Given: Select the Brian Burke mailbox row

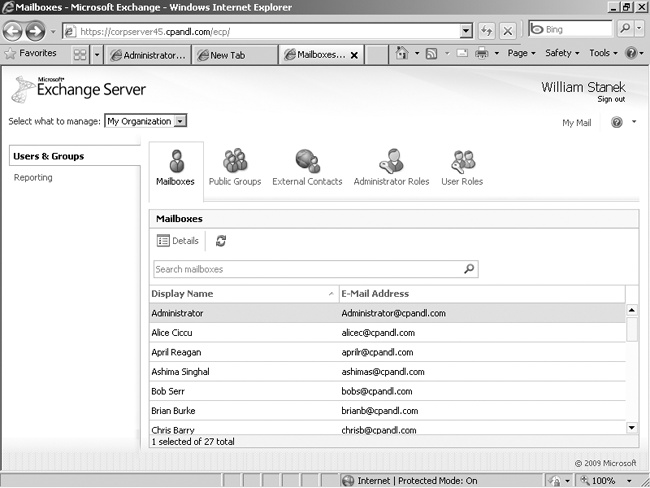Looking at the screenshot, I should [387, 410].
